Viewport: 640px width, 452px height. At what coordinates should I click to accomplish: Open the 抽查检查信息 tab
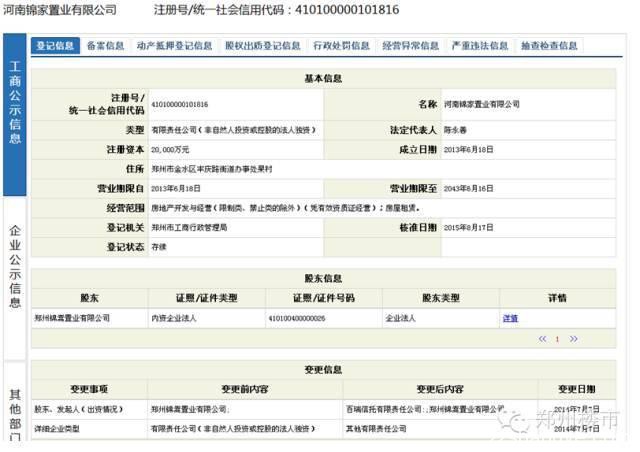pos(549,45)
